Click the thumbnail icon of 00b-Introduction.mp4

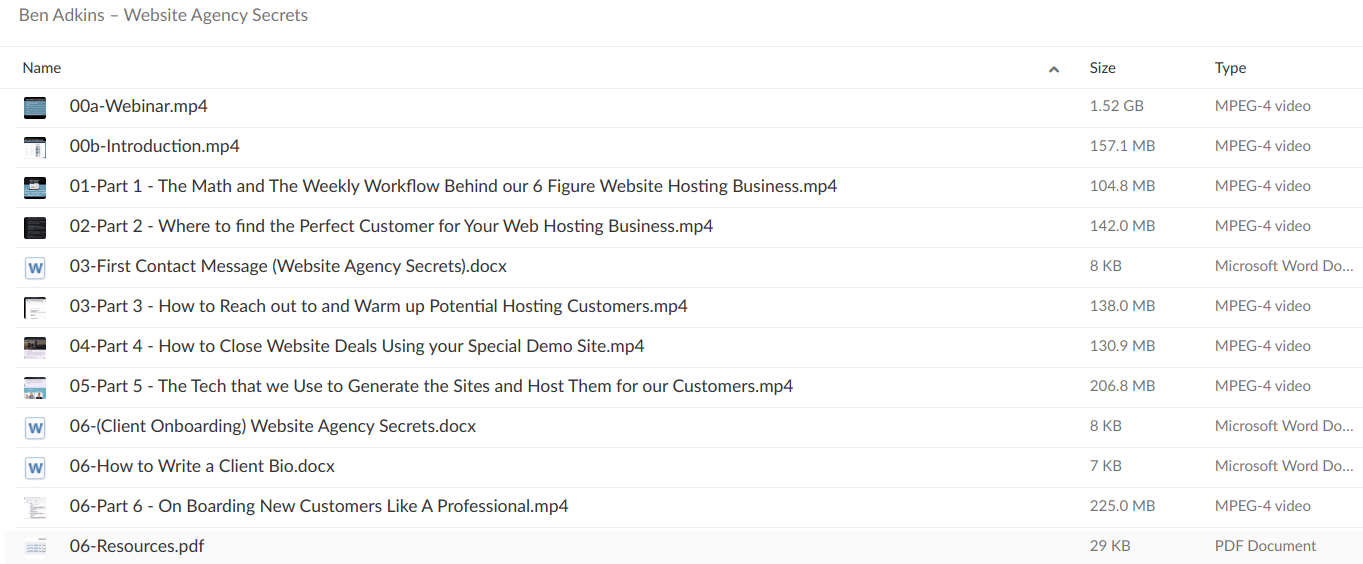[x=35, y=147]
